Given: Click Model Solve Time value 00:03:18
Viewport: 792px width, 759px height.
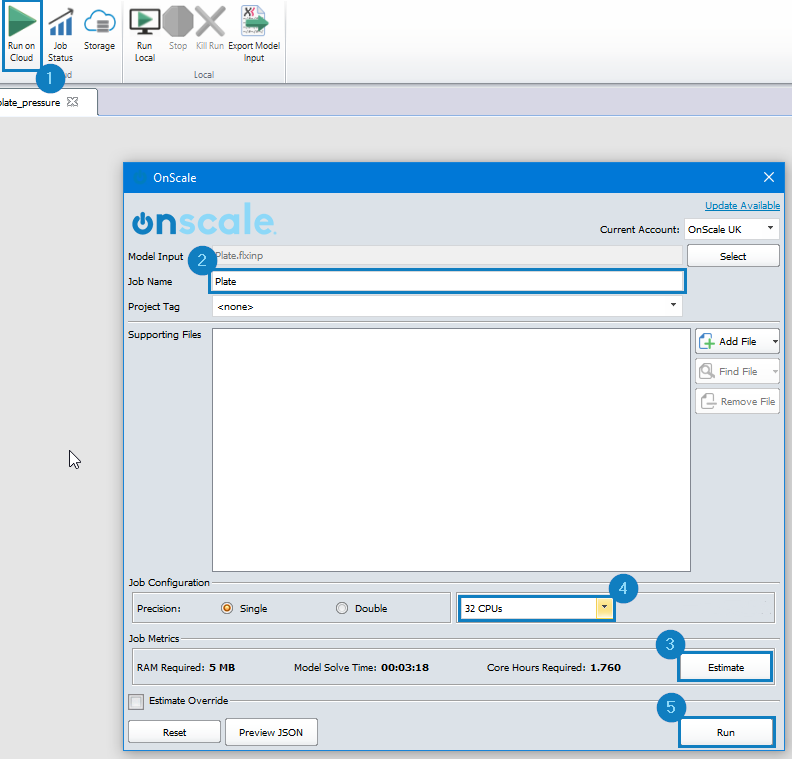Looking at the screenshot, I should [x=405, y=668].
